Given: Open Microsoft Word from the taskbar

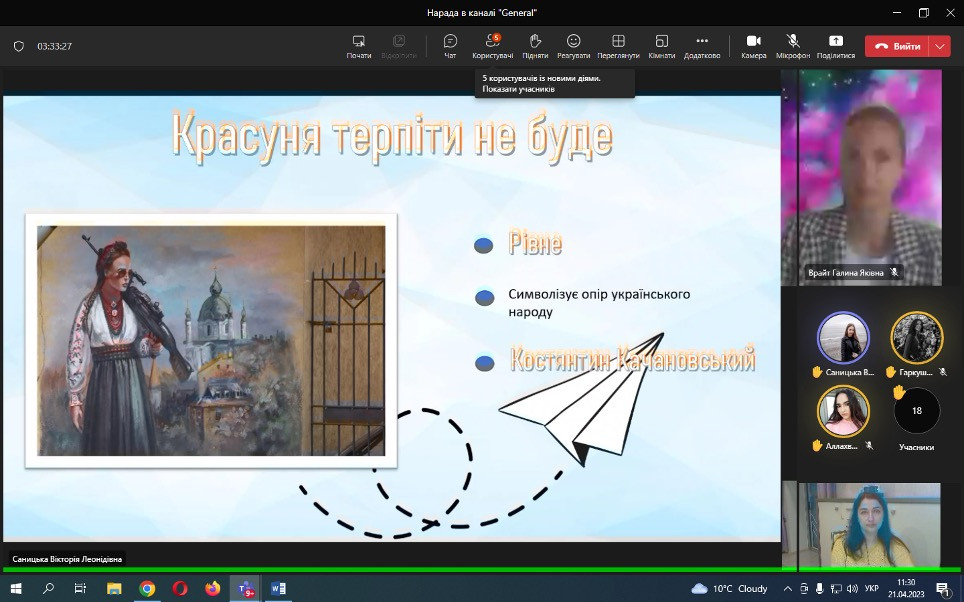Looking at the screenshot, I should (278, 588).
